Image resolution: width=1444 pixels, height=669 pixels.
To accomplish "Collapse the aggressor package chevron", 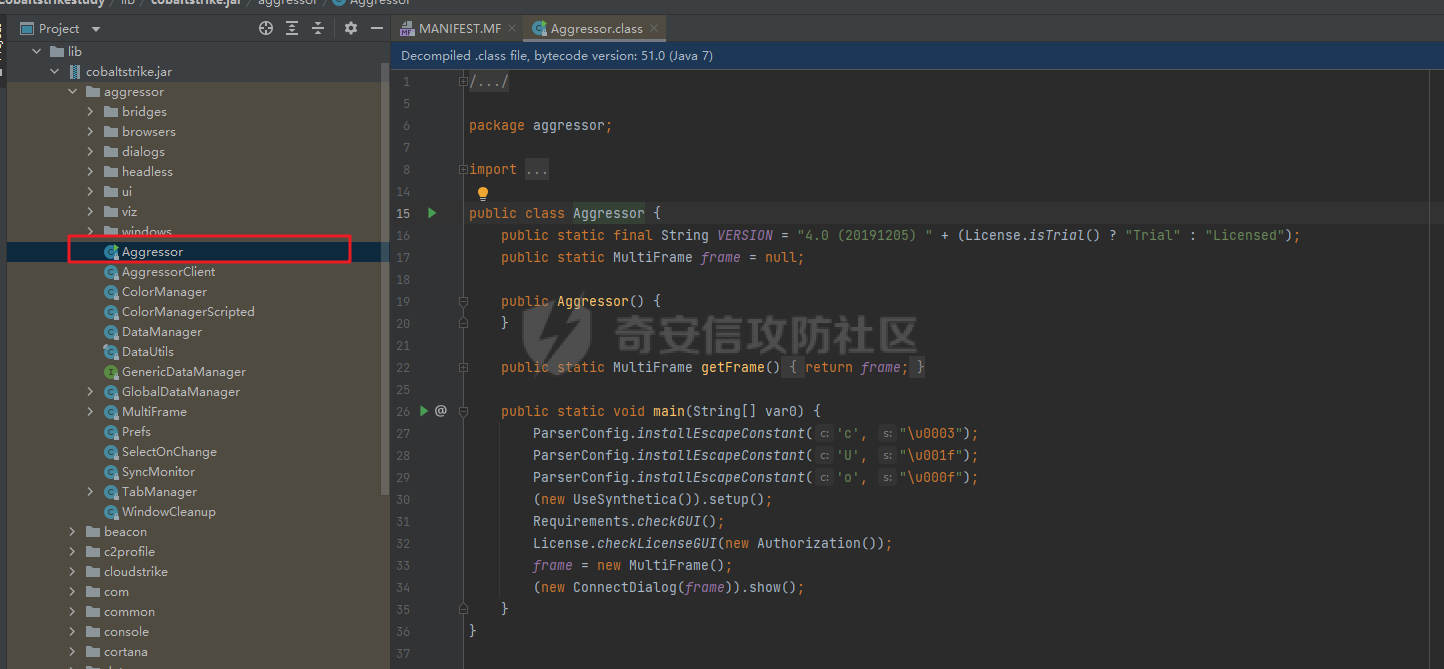I will (x=73, y=92).
